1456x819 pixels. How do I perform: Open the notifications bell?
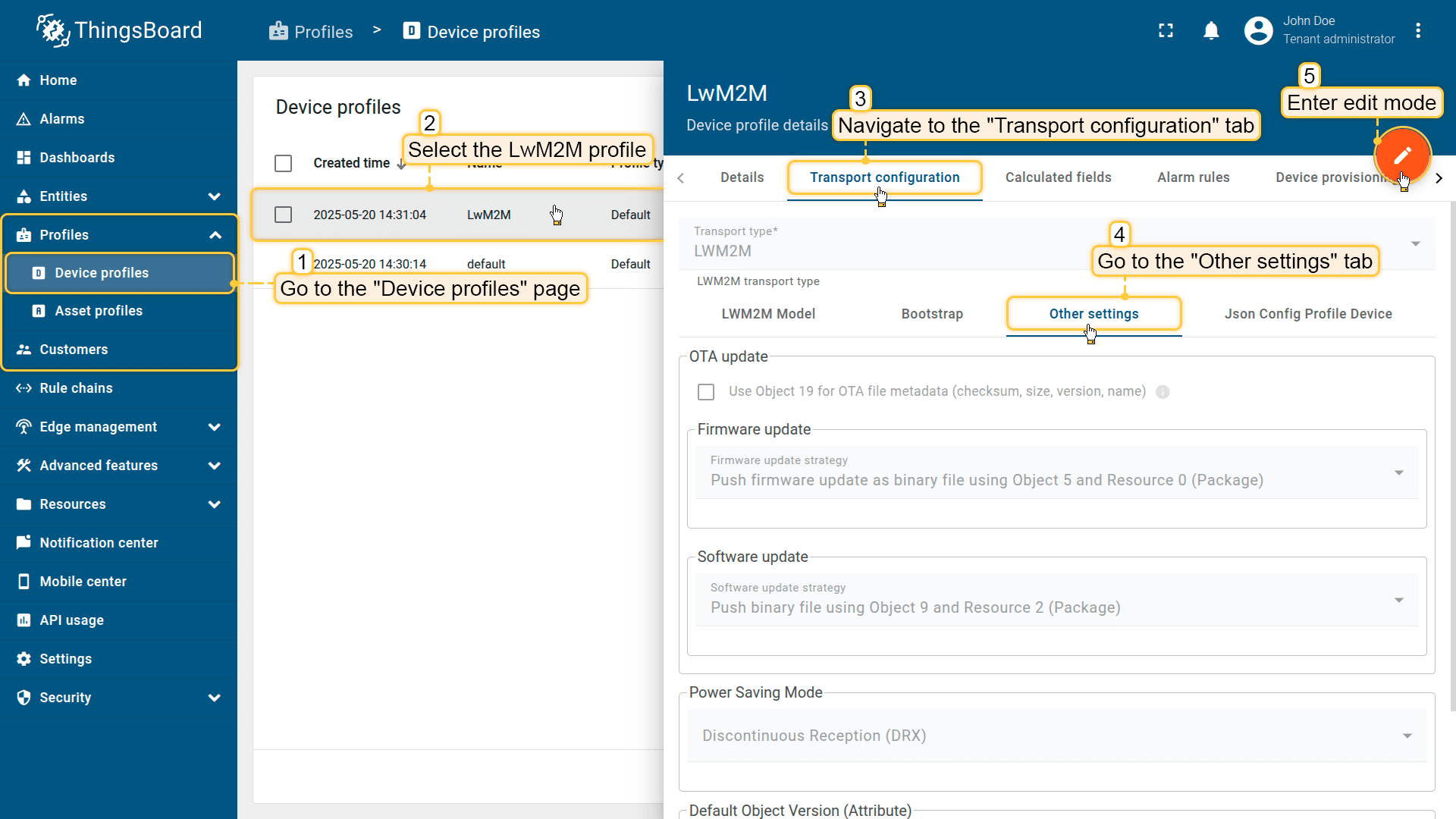(1211, 31)
